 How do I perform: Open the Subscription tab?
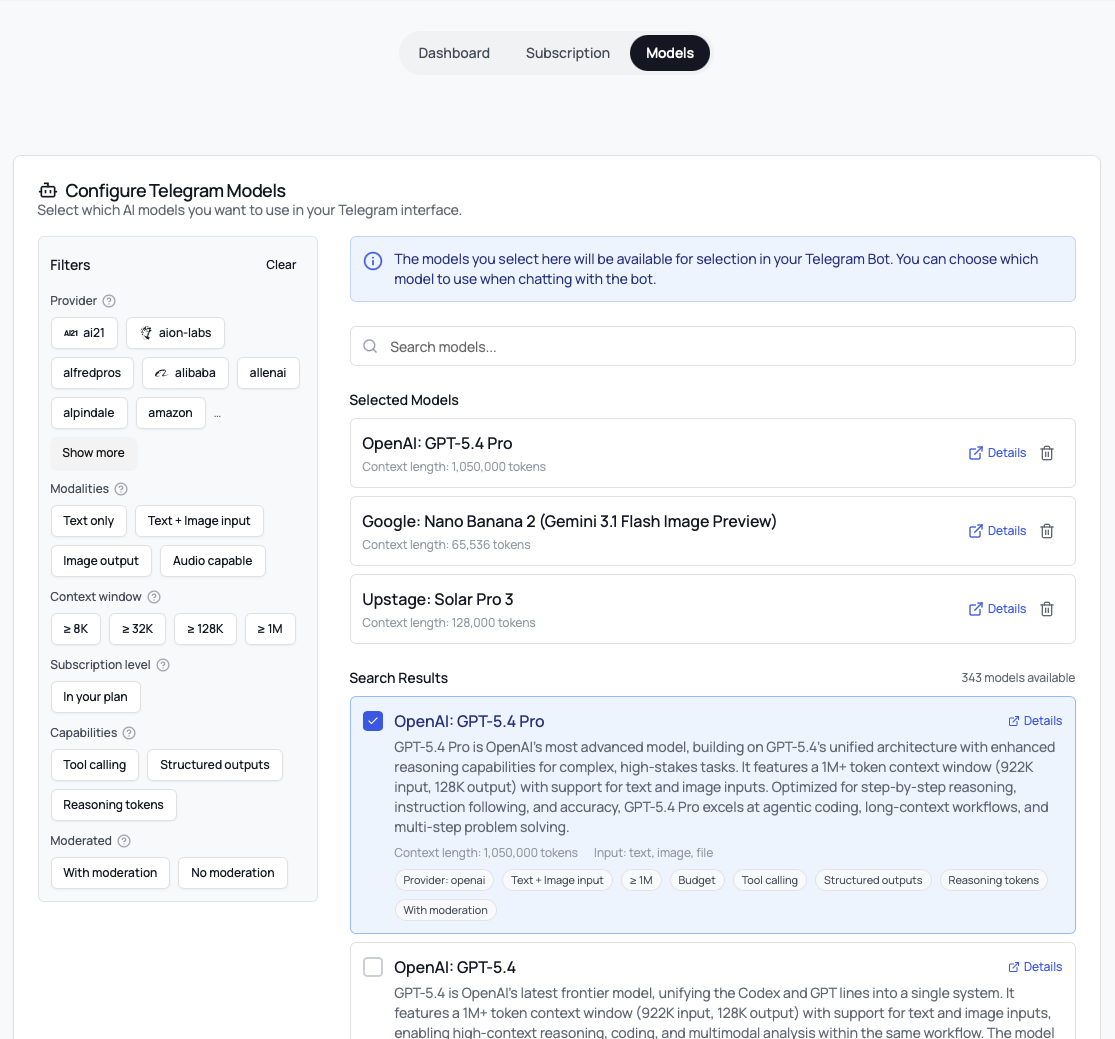click(568, 53)
